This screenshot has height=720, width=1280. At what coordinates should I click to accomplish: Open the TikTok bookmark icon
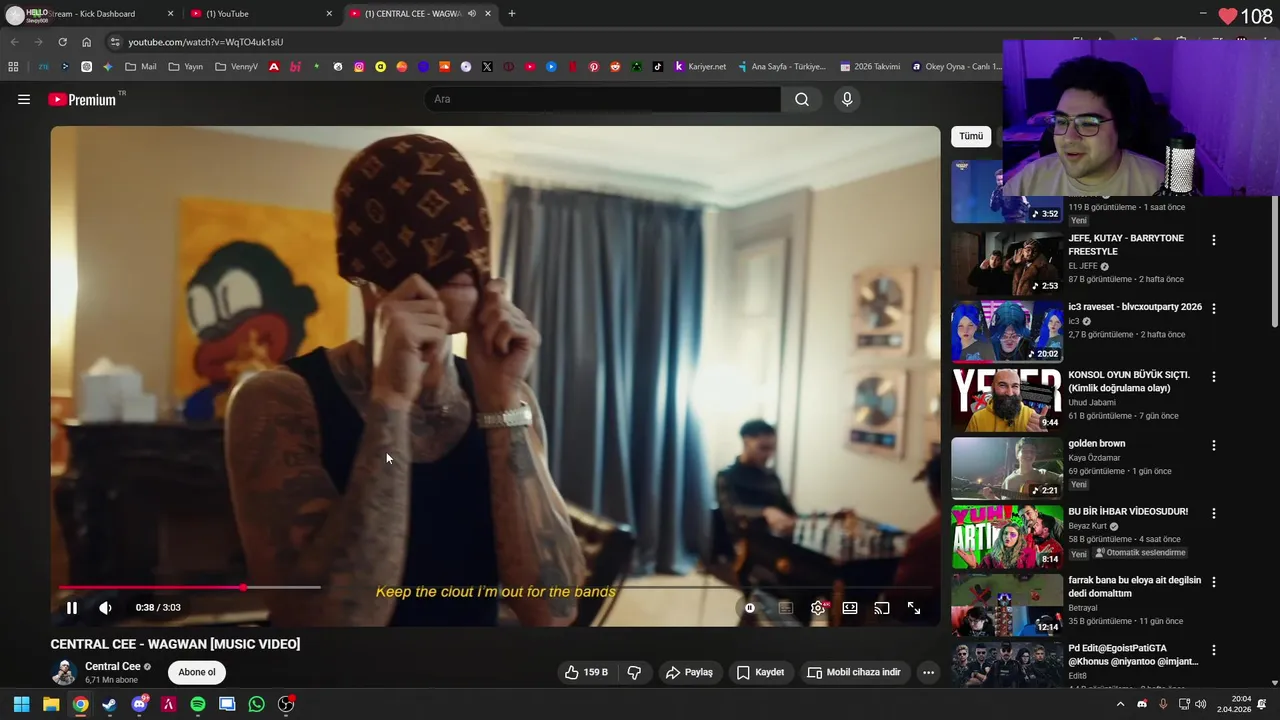(658, 67)
